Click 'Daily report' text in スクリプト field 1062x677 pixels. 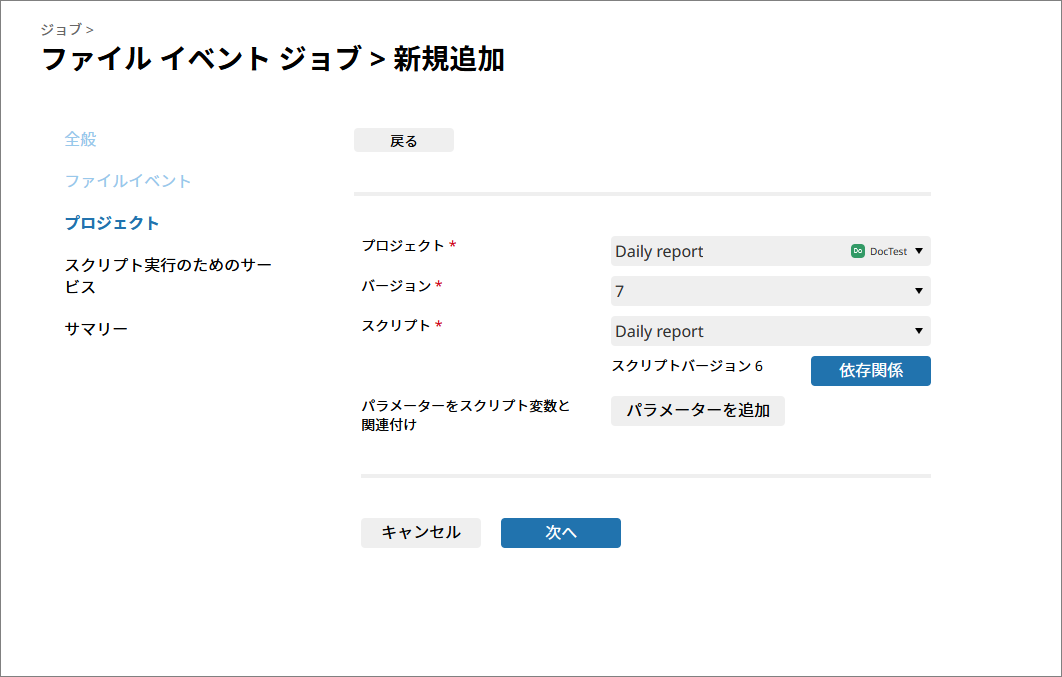[659, 332]
